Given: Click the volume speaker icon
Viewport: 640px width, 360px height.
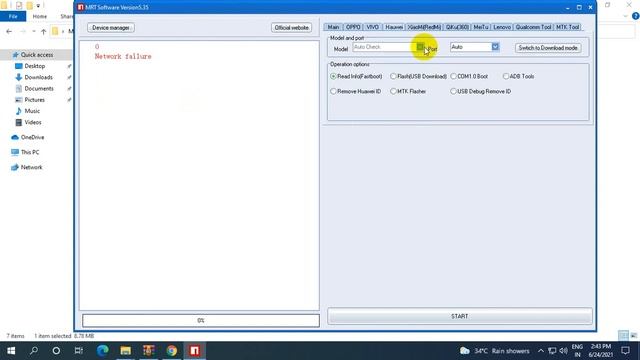Looking at the screenshot, I should (564, 351).
